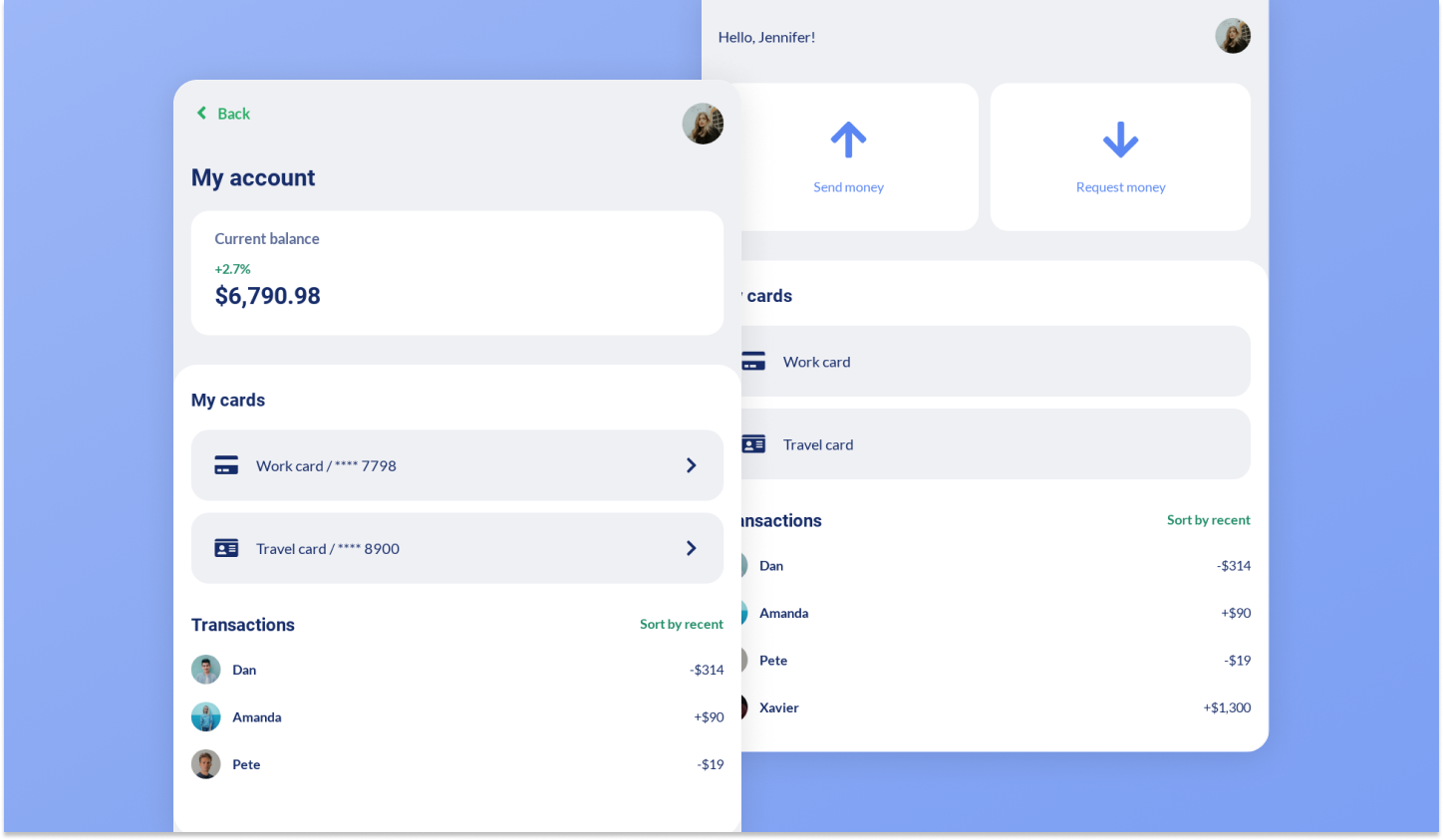Screen dimensions: 1443x840
Task: Click the Send money arrow icon
Action: click(848, 140)
